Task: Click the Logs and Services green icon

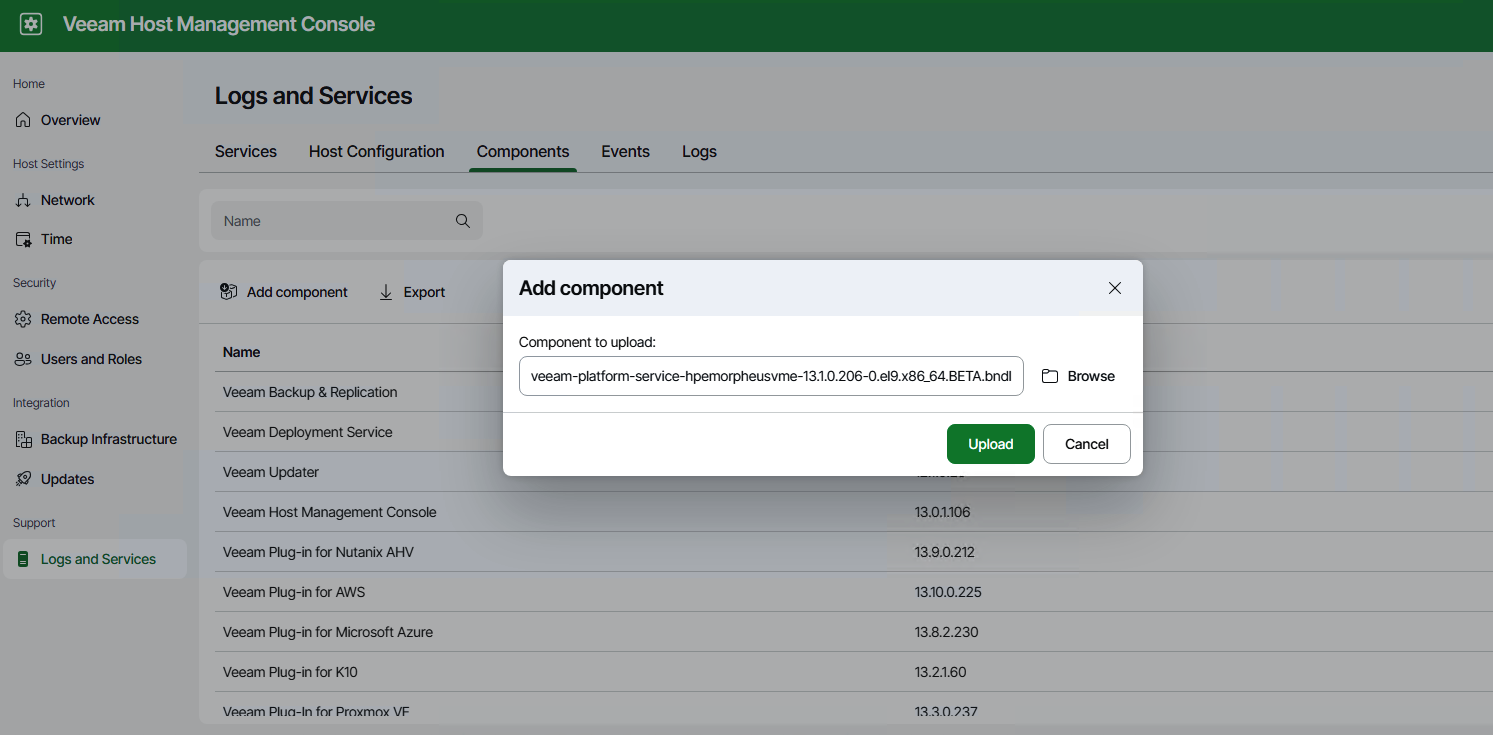Action: click(x=23, y=559)
